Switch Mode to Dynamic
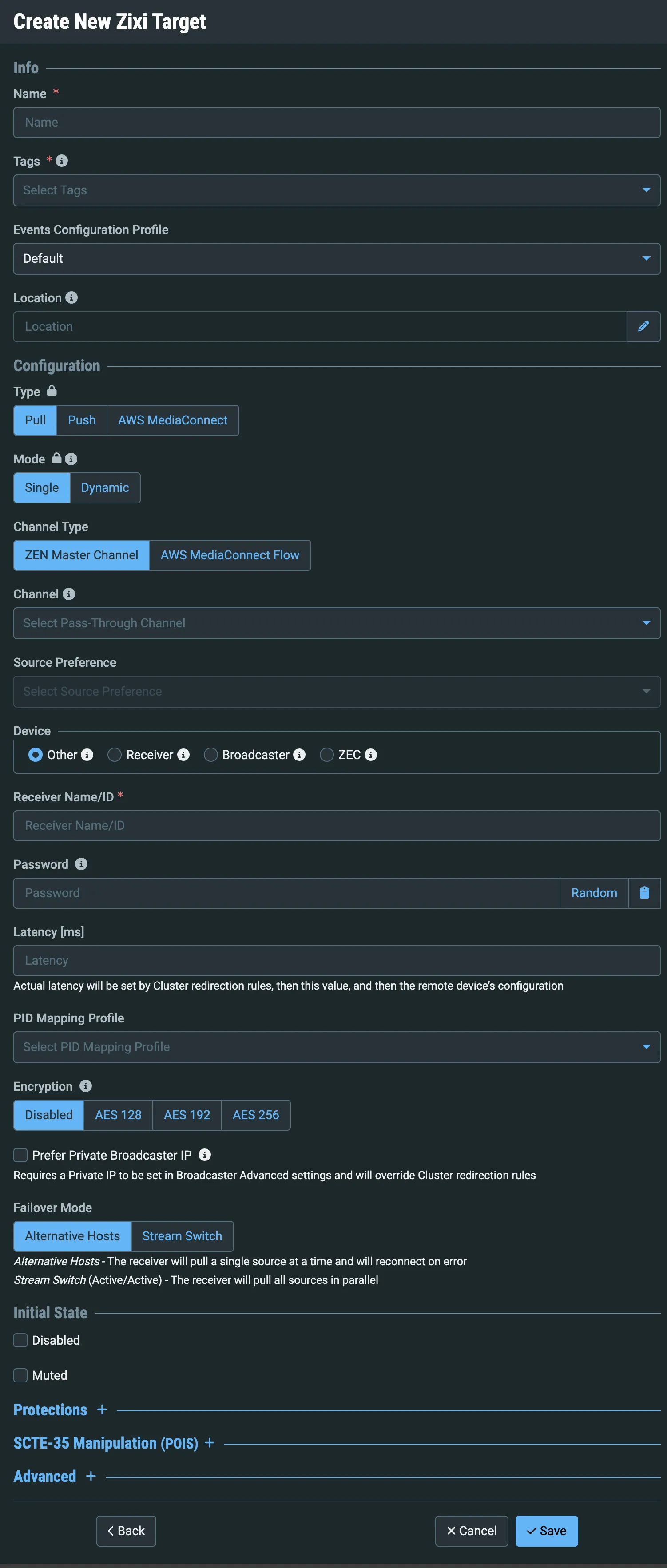The image size is (667, 1568). click(105, 488)
